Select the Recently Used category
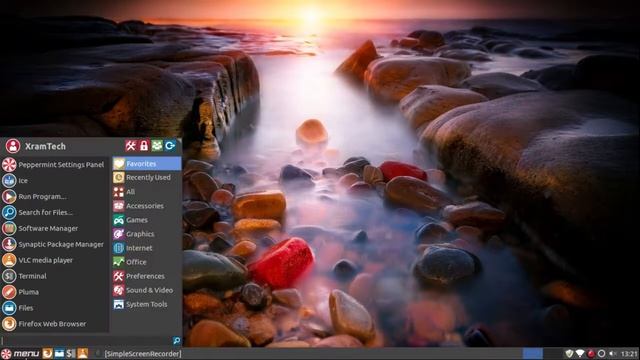 point(147,178)
